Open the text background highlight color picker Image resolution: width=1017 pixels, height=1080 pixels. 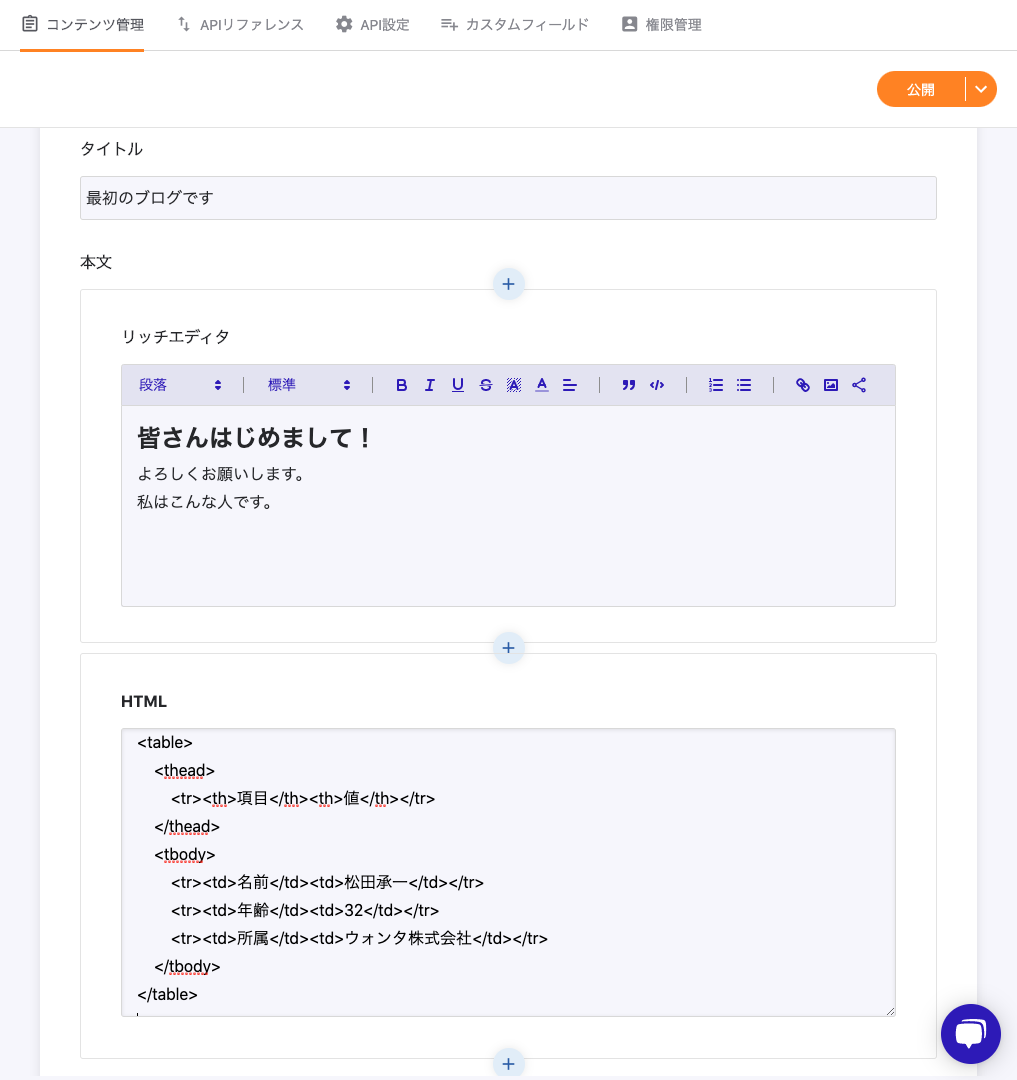point(513,385)
